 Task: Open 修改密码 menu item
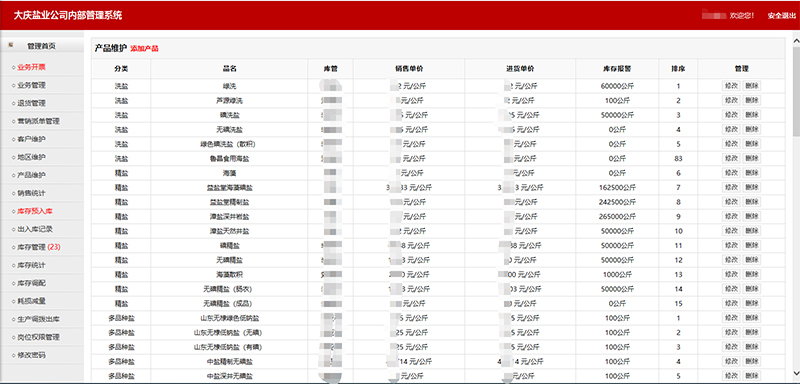[32, 355]
